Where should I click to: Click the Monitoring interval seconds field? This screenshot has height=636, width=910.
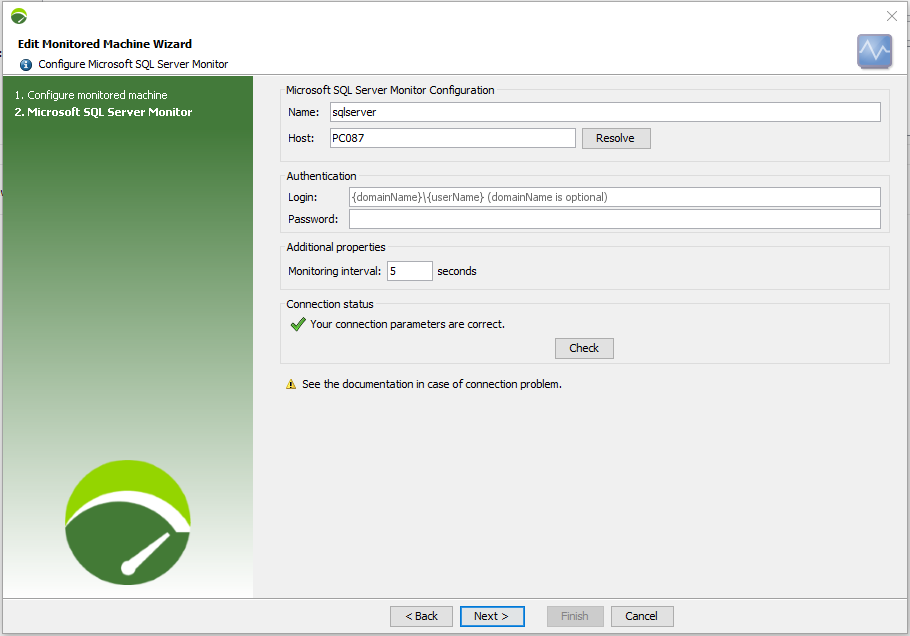[410, 271]
